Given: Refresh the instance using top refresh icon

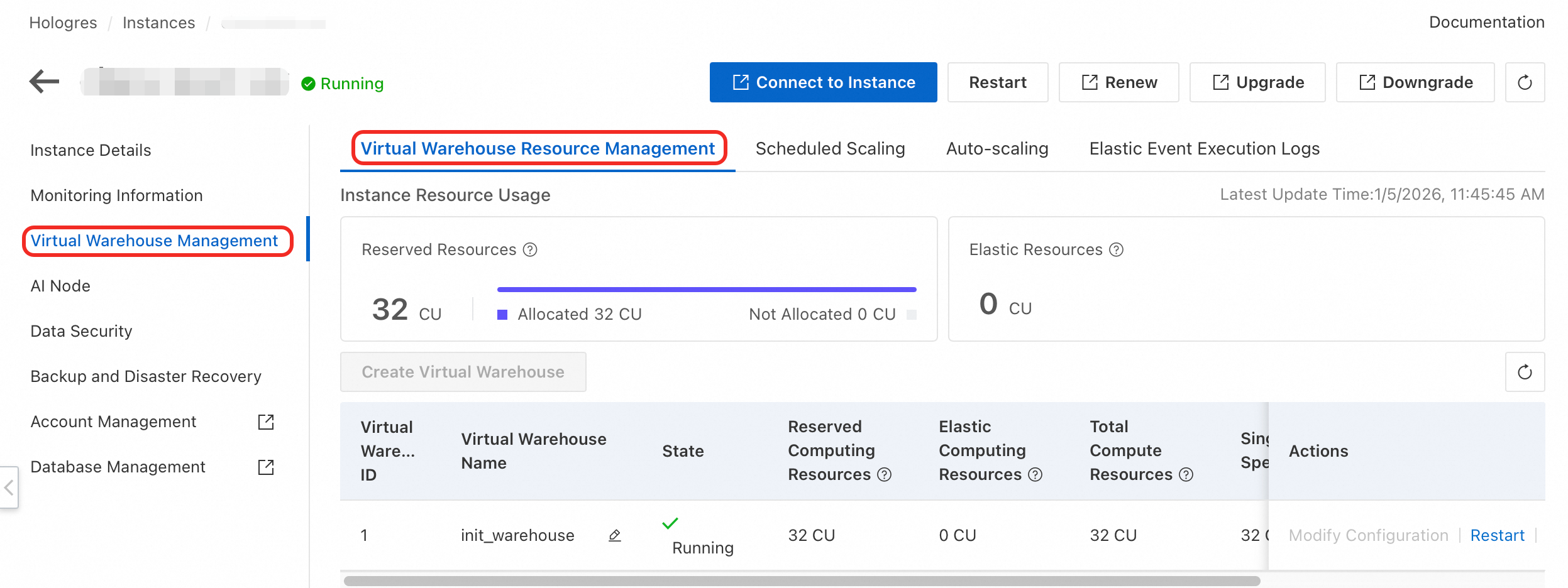Looking at the screenshot, I should [1525, 82].
